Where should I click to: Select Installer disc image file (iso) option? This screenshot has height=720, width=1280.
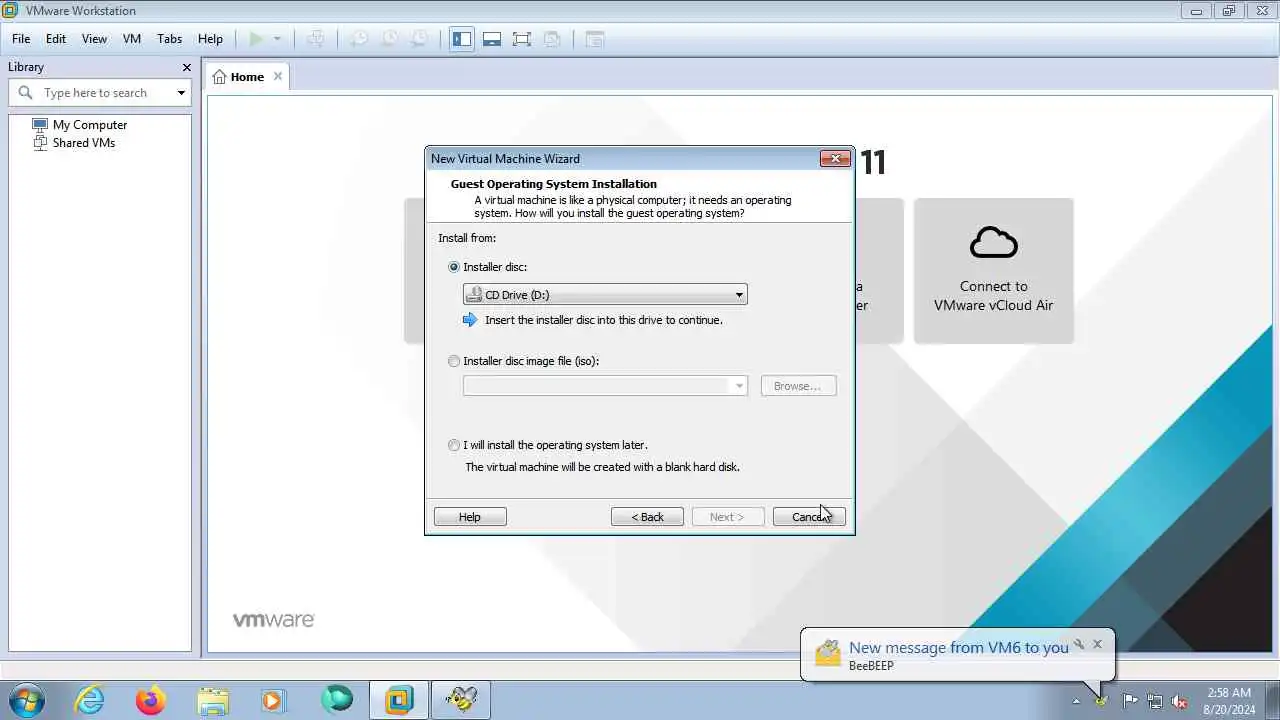pyautogui.click(x=454, y=361)
